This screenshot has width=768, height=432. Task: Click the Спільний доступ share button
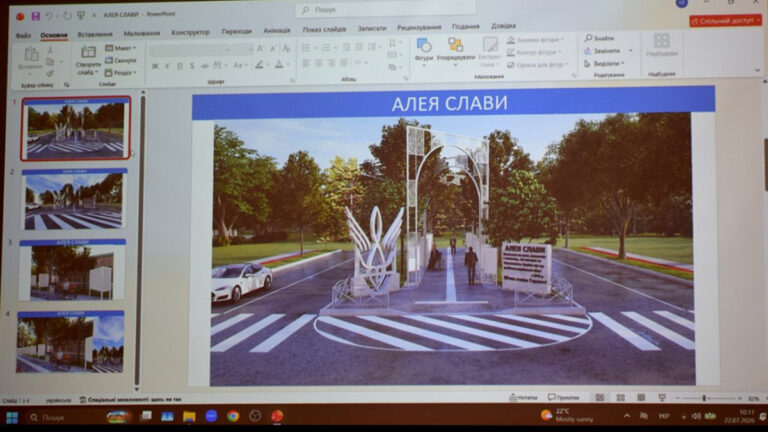coord(725,21)
